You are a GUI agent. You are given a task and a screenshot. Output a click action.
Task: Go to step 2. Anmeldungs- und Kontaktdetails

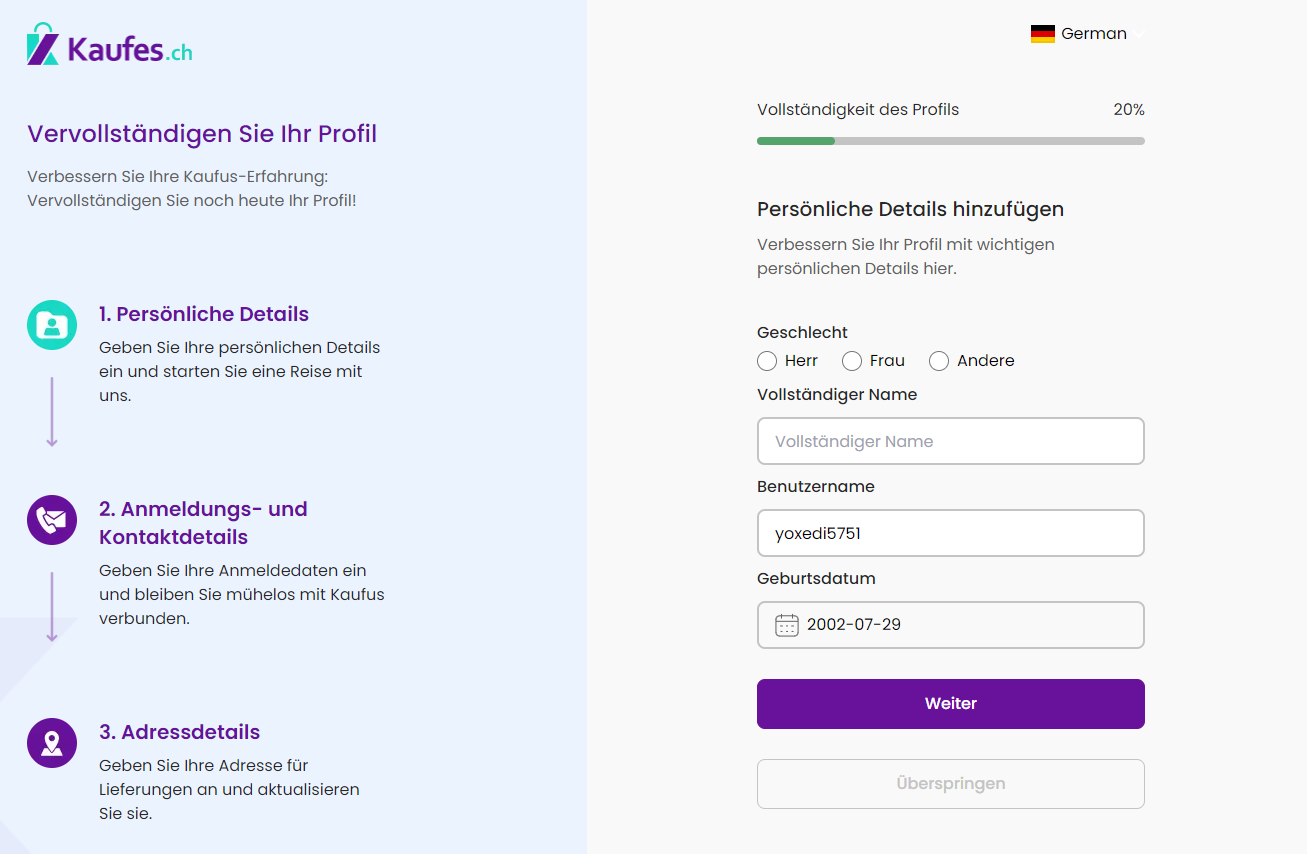pyautogui.click(x=203, y=523)
